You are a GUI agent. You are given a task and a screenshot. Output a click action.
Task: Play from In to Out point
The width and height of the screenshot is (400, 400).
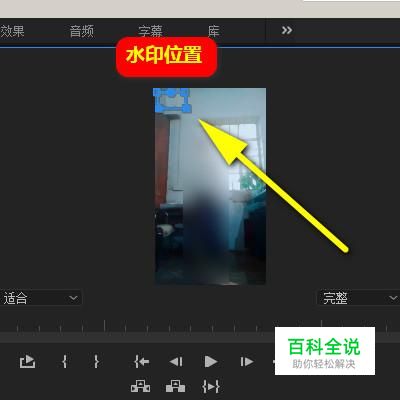tap(211, 387)
